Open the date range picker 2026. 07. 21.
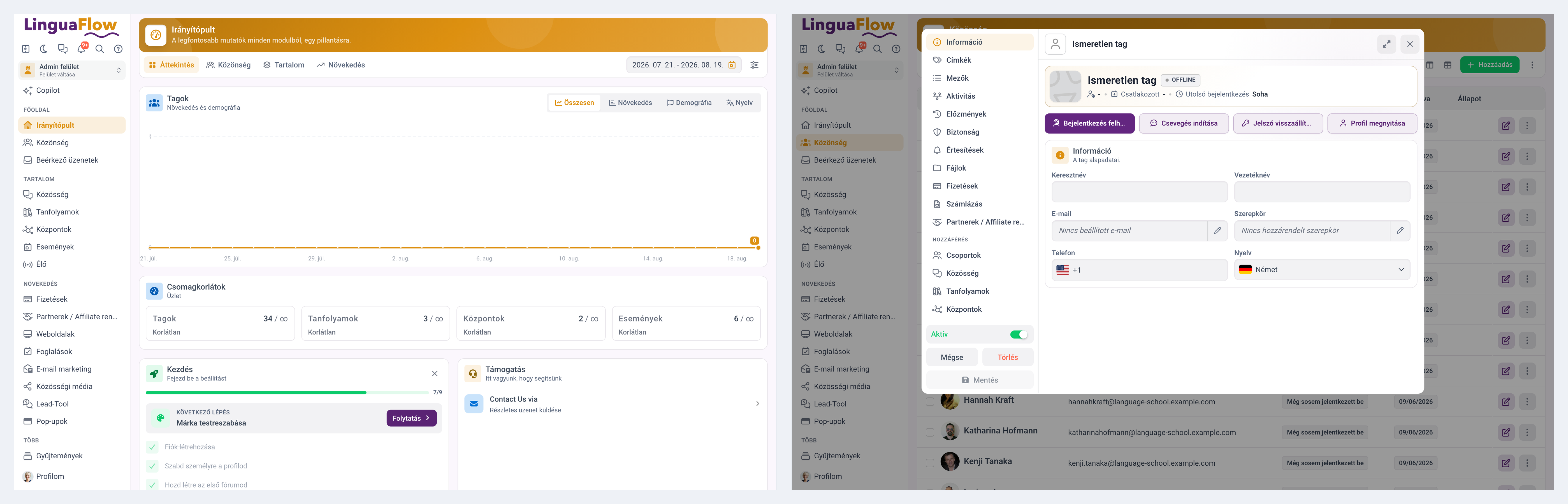Viewport: 1568px width, 504px height. pyautogui.click(x=684, y=65)
